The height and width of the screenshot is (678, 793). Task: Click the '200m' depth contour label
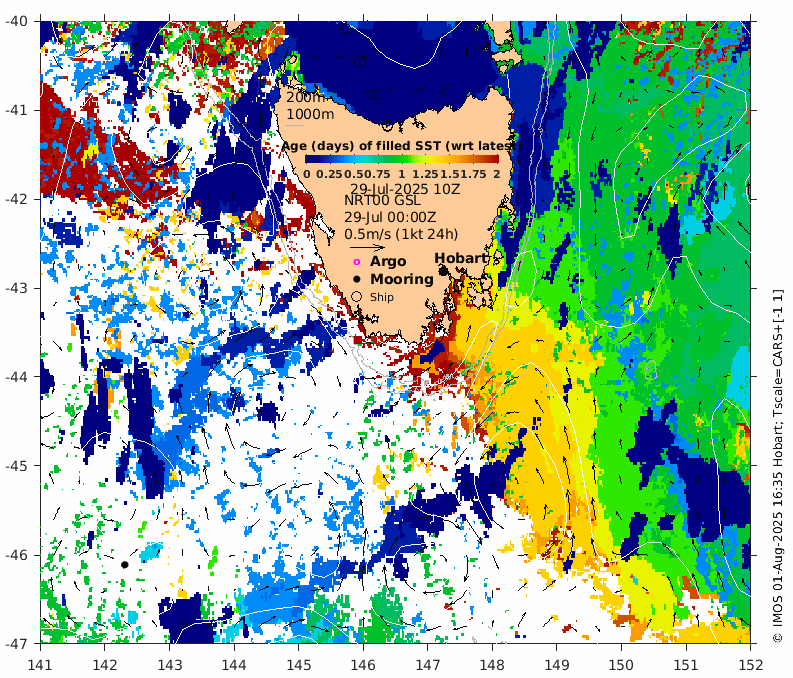[306, 98]
